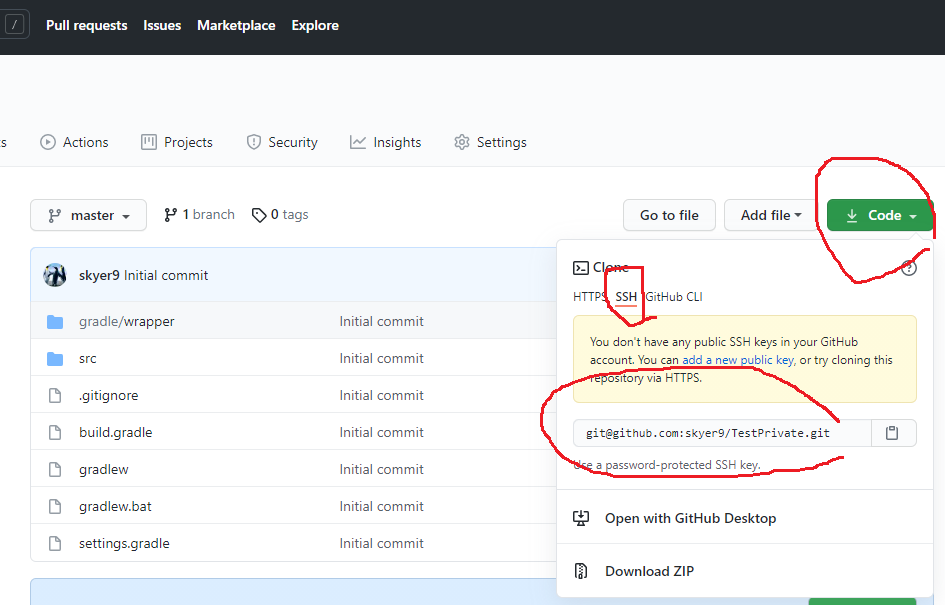945x605 pixels.
Task: Open Pull requests in top navigation
Action: click(87, 25)
